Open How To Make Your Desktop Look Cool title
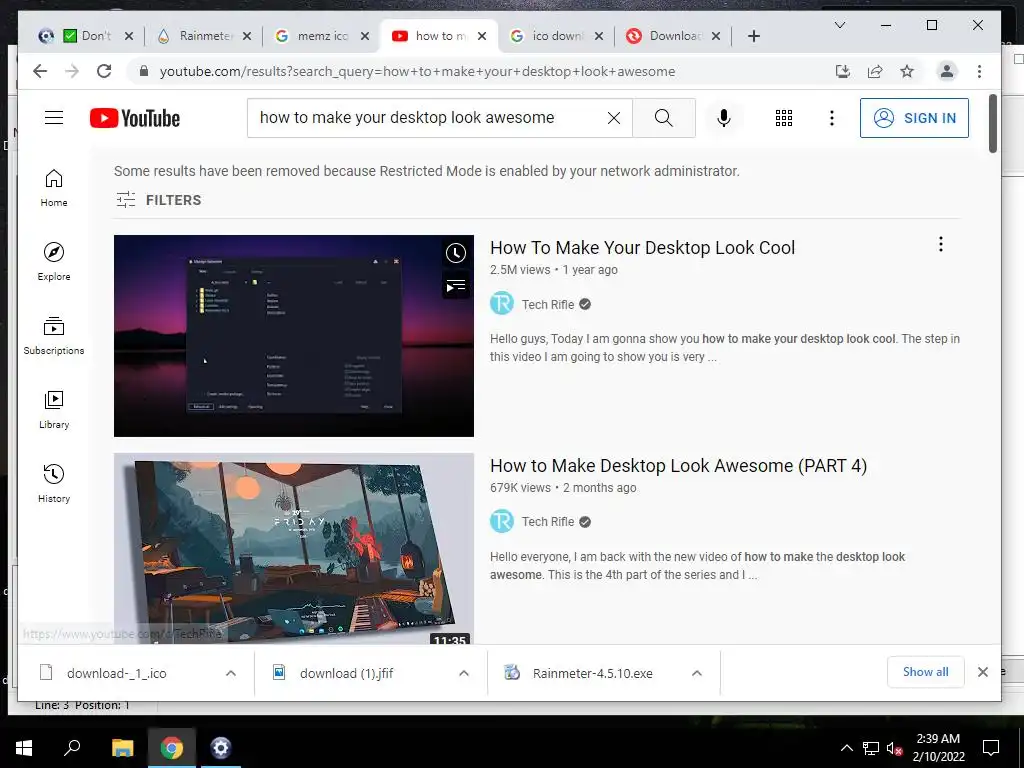 click(x=642, y=248)
